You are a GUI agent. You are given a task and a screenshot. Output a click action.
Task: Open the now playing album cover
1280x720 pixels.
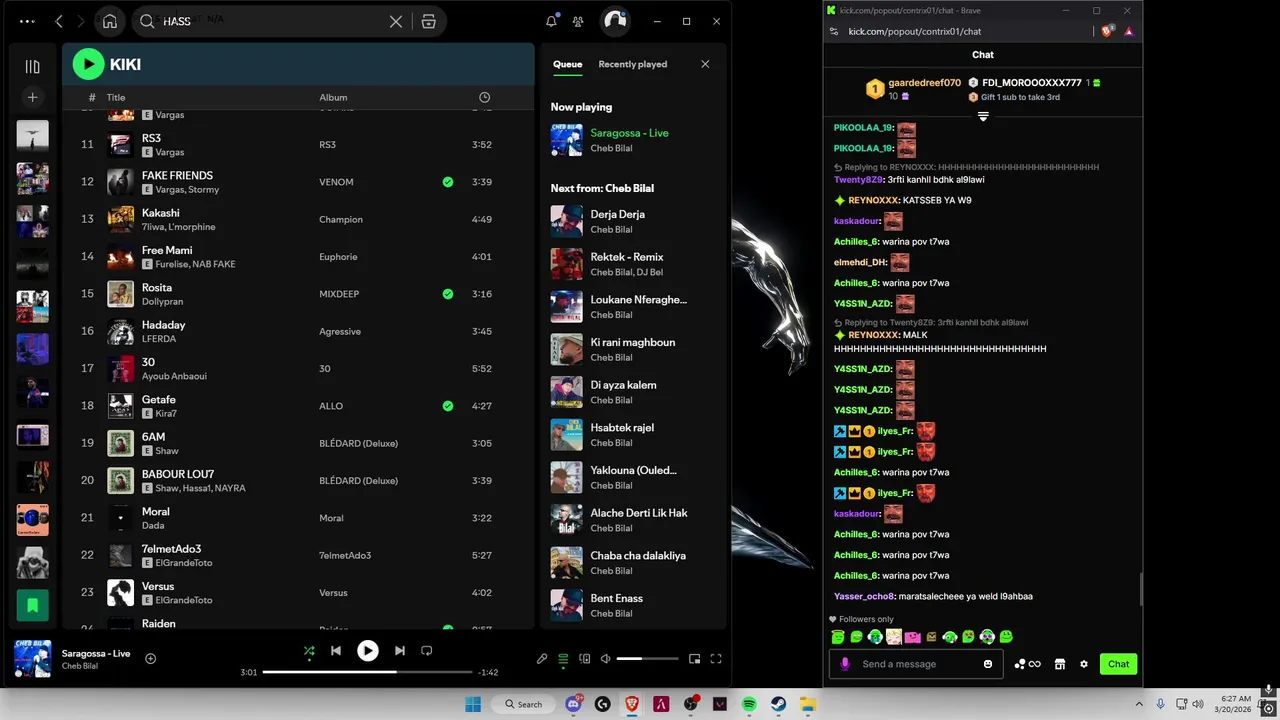click(x=32, y=659)
